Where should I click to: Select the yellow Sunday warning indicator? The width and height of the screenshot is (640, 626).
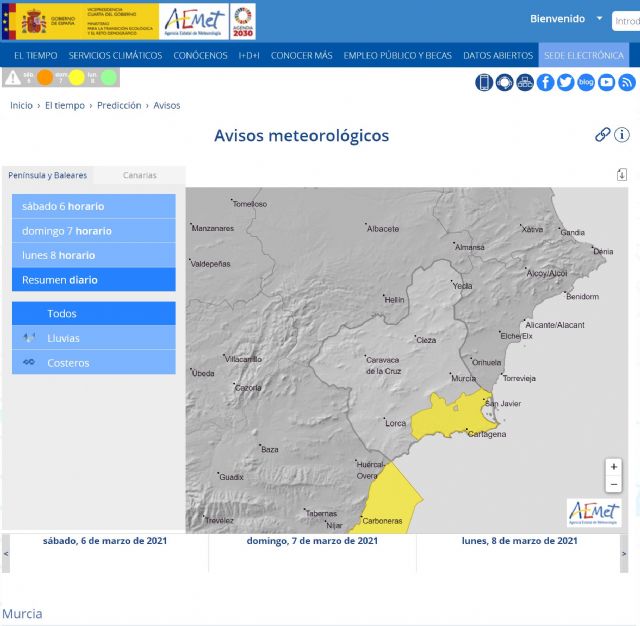point(76,77)
